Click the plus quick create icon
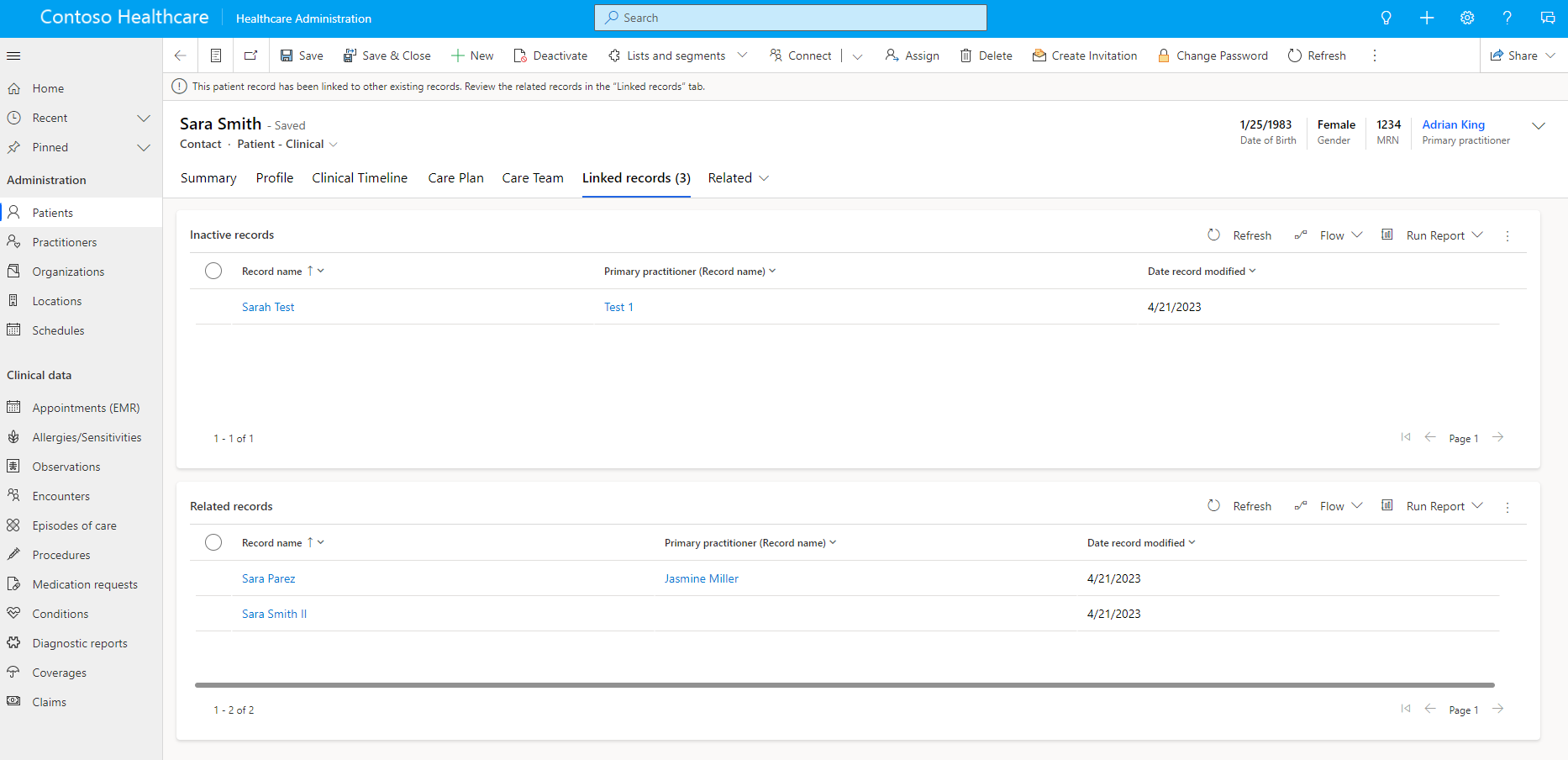The height and width of the screenshot is (760, 1568). [1427, 18]
